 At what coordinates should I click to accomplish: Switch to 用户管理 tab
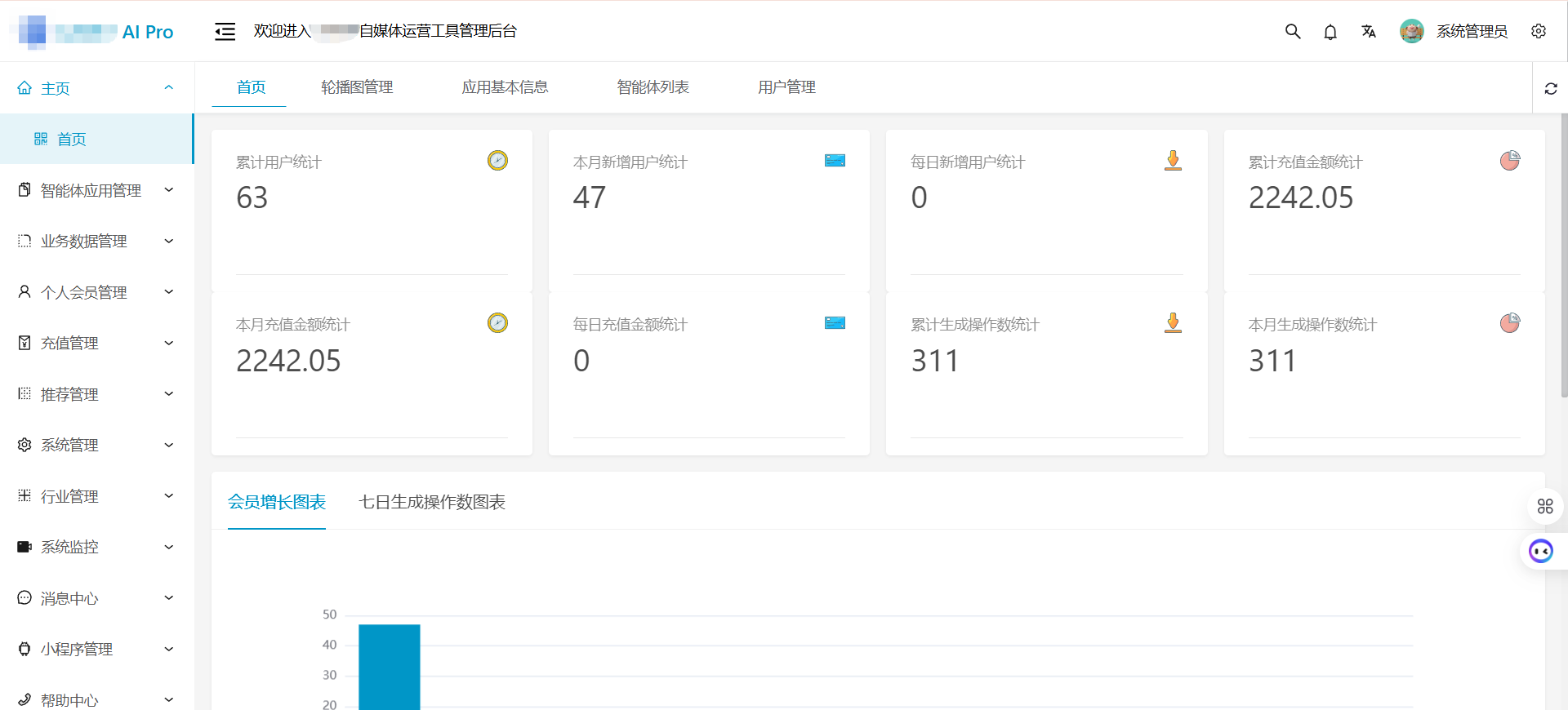[x=786, y=87]
